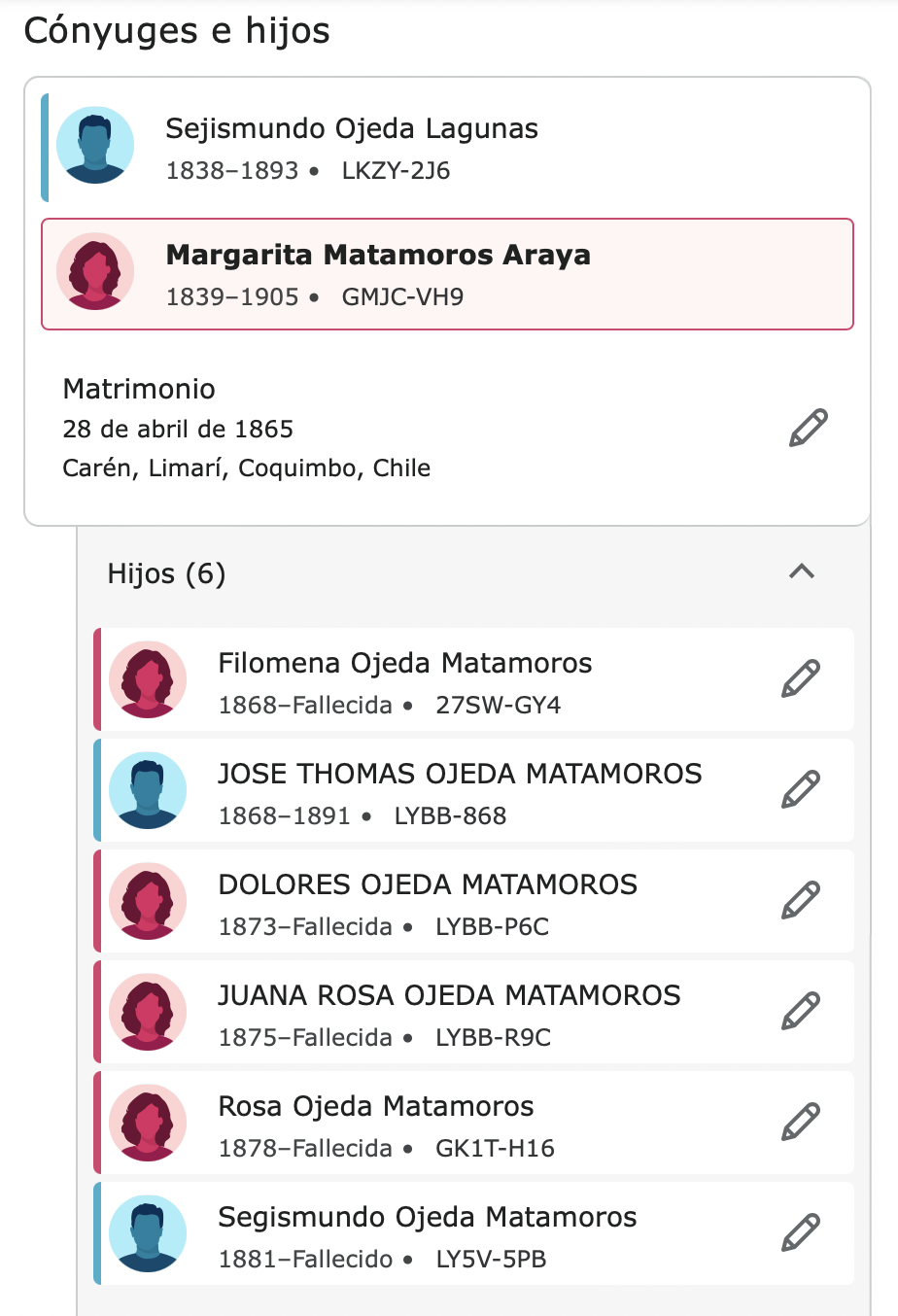Image resolution: width=898 pixels, height=1316 pixels.
Task: Click the edit pencil next to Rosa Ojeda Matamoros
Action: tap(801, 1122)
